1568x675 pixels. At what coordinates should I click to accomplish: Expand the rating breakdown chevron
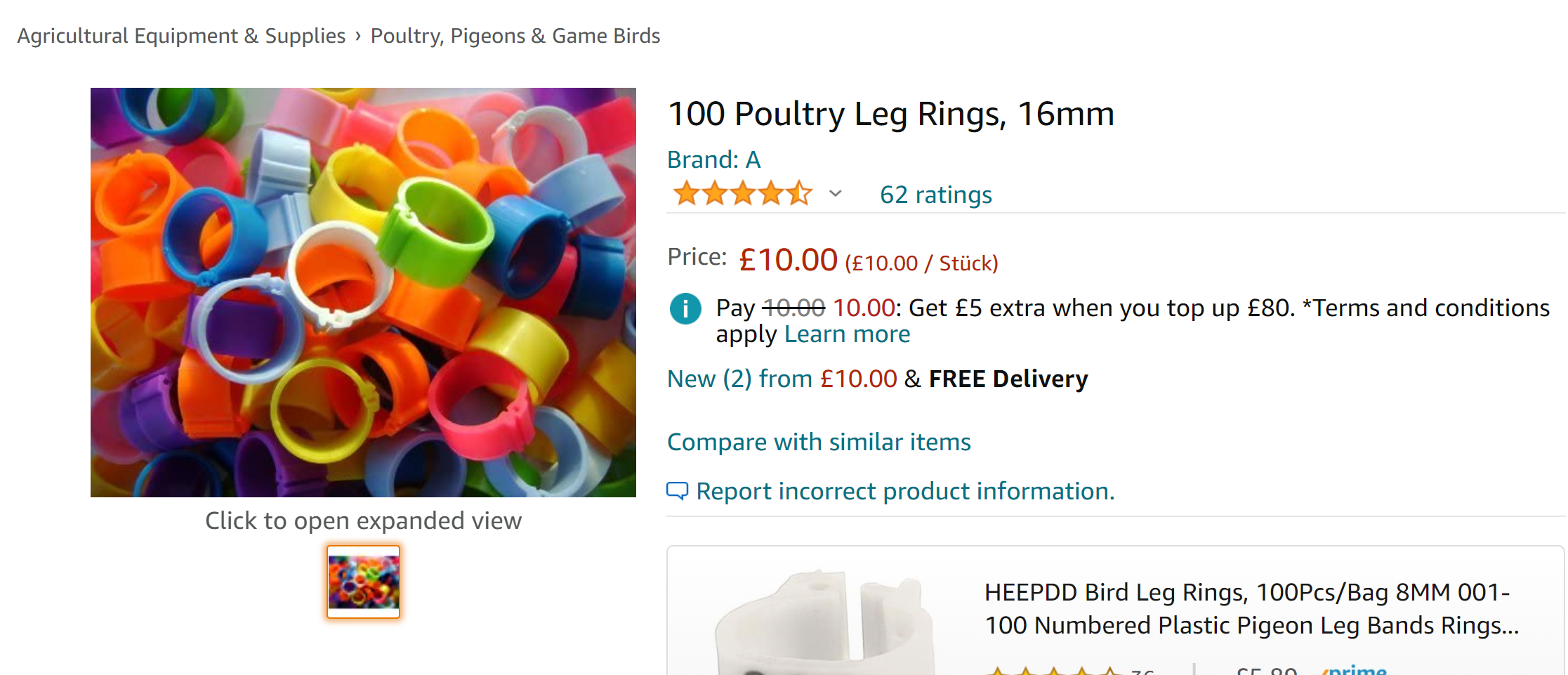835,194
